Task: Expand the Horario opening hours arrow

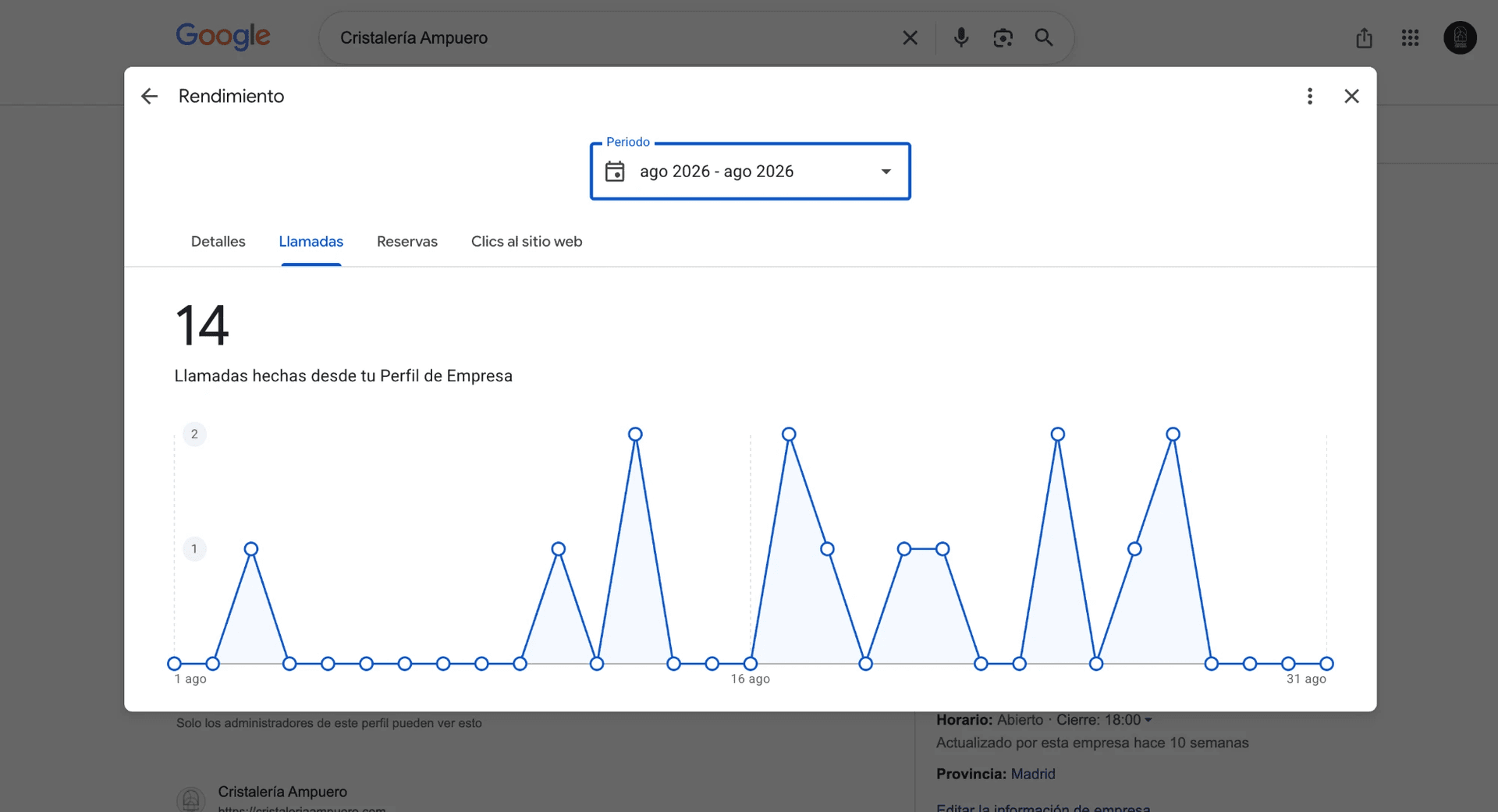Action: [x=1148, y=720]
